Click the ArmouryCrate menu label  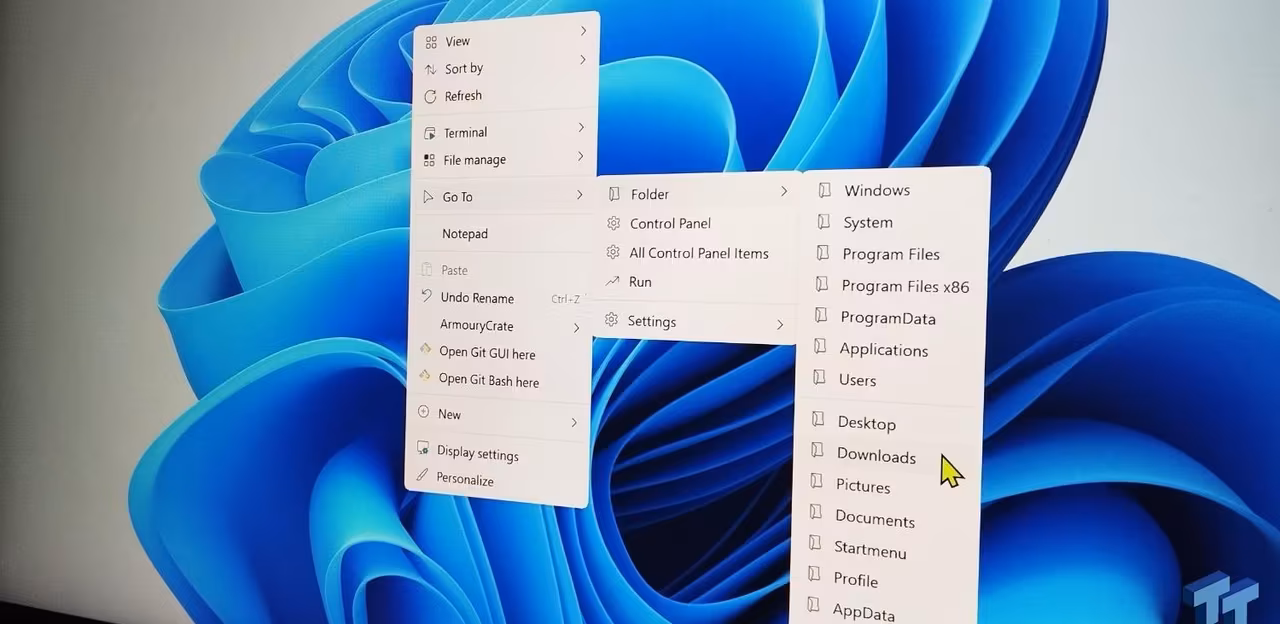[477, 326]
